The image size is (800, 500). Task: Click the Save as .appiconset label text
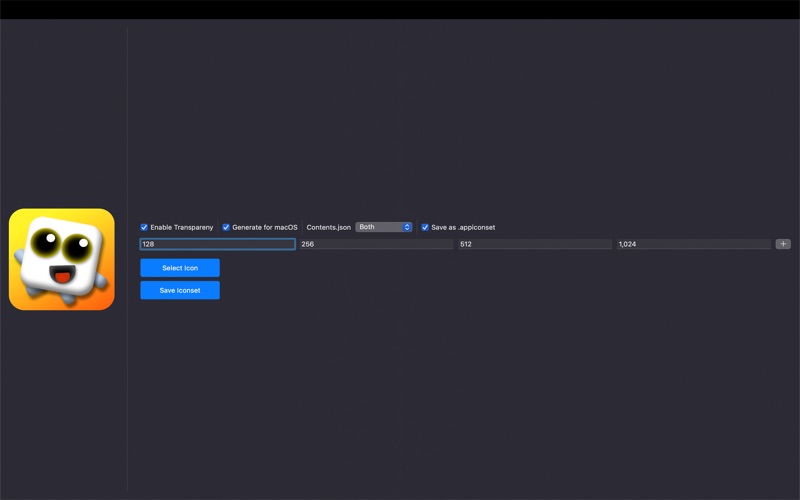pos(463,227)
